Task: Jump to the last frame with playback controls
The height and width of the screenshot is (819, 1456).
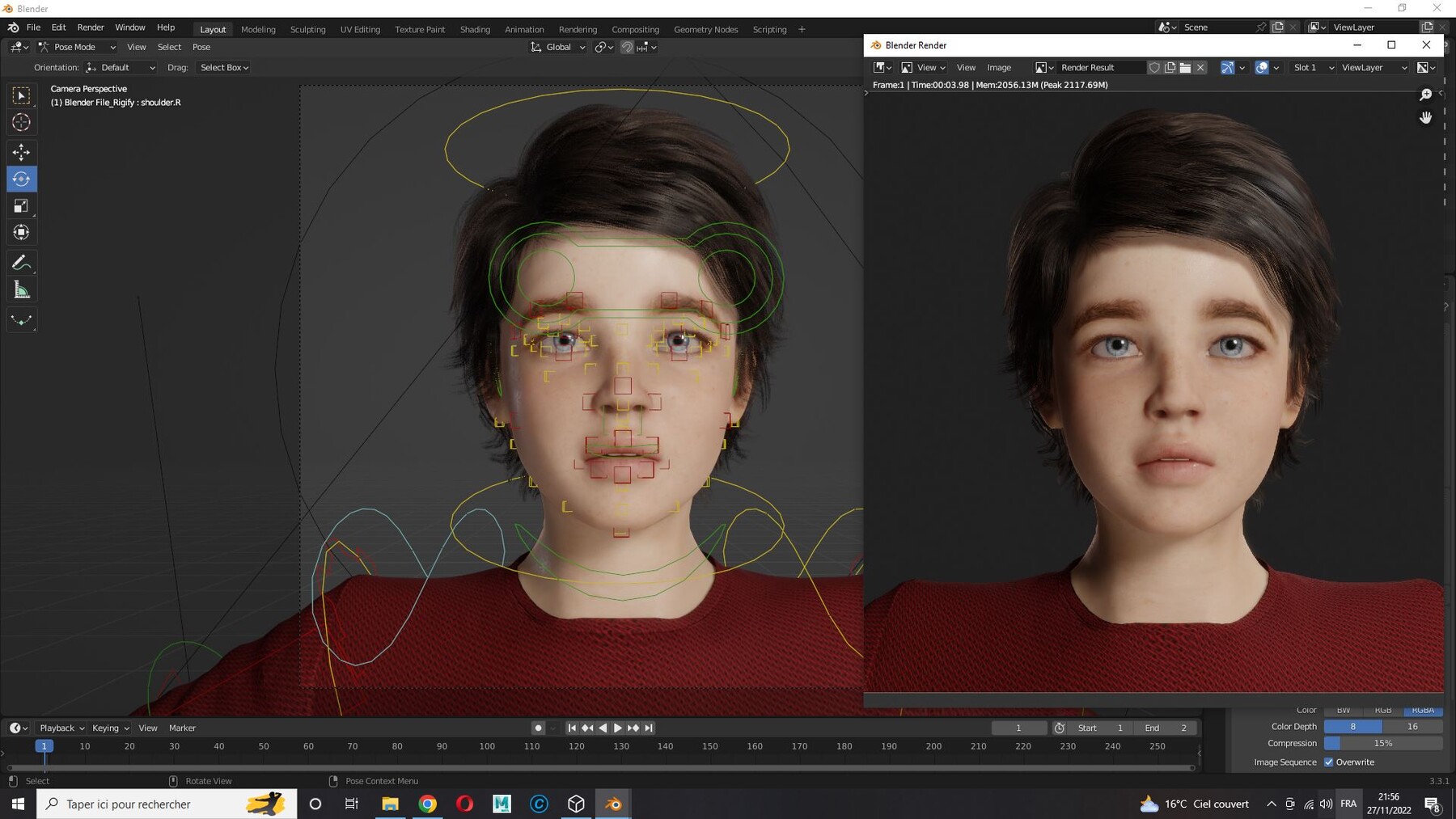Action: pos(648,728)
